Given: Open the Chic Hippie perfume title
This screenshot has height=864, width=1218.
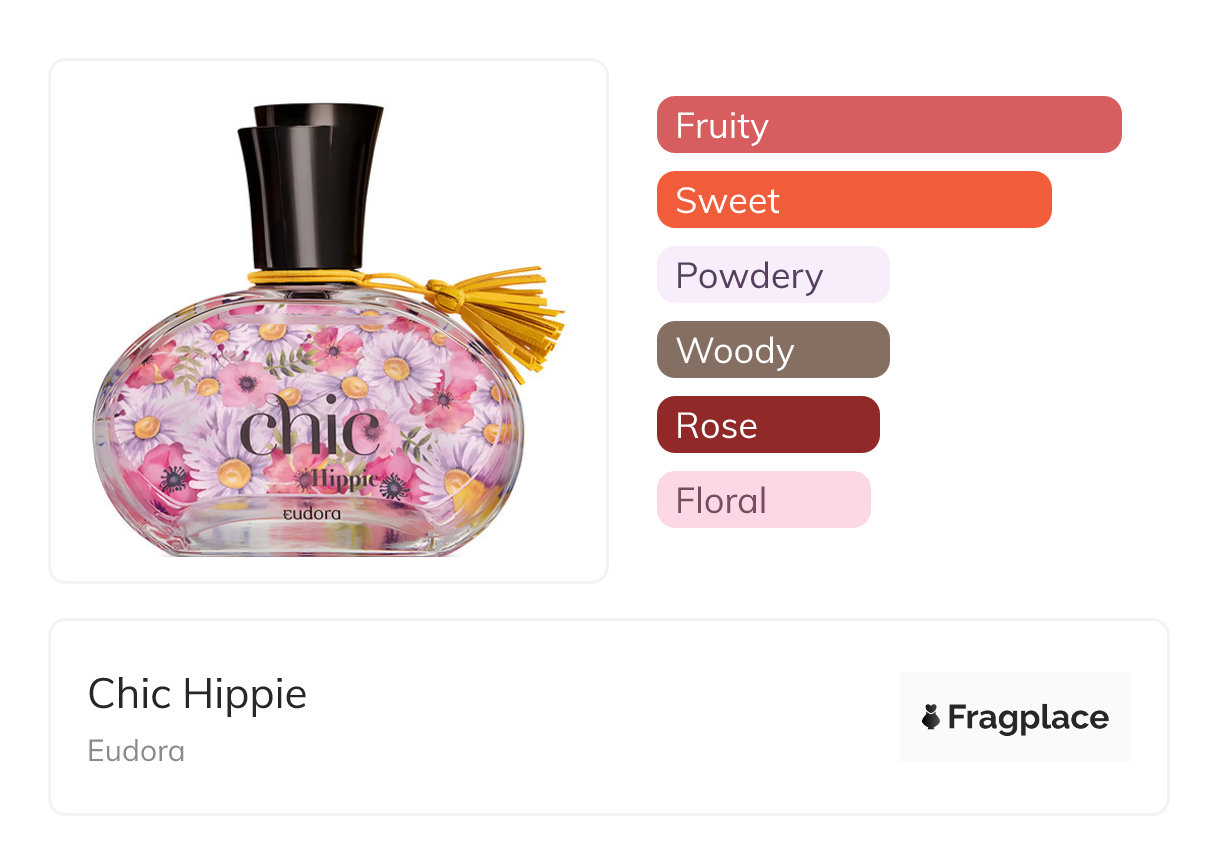Looking at the screenshot, I should click(197, 693).
